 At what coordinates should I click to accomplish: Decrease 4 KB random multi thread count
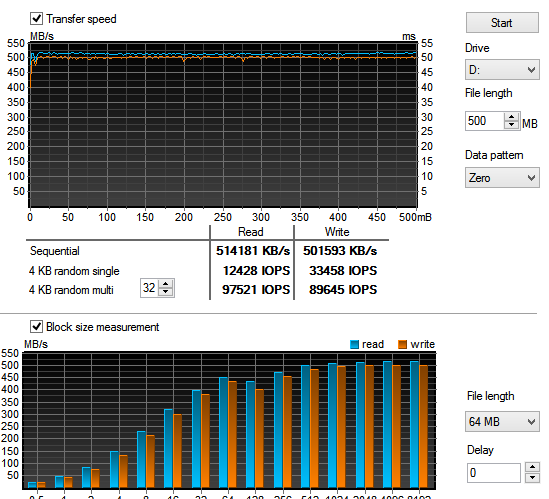coord(166,292)
